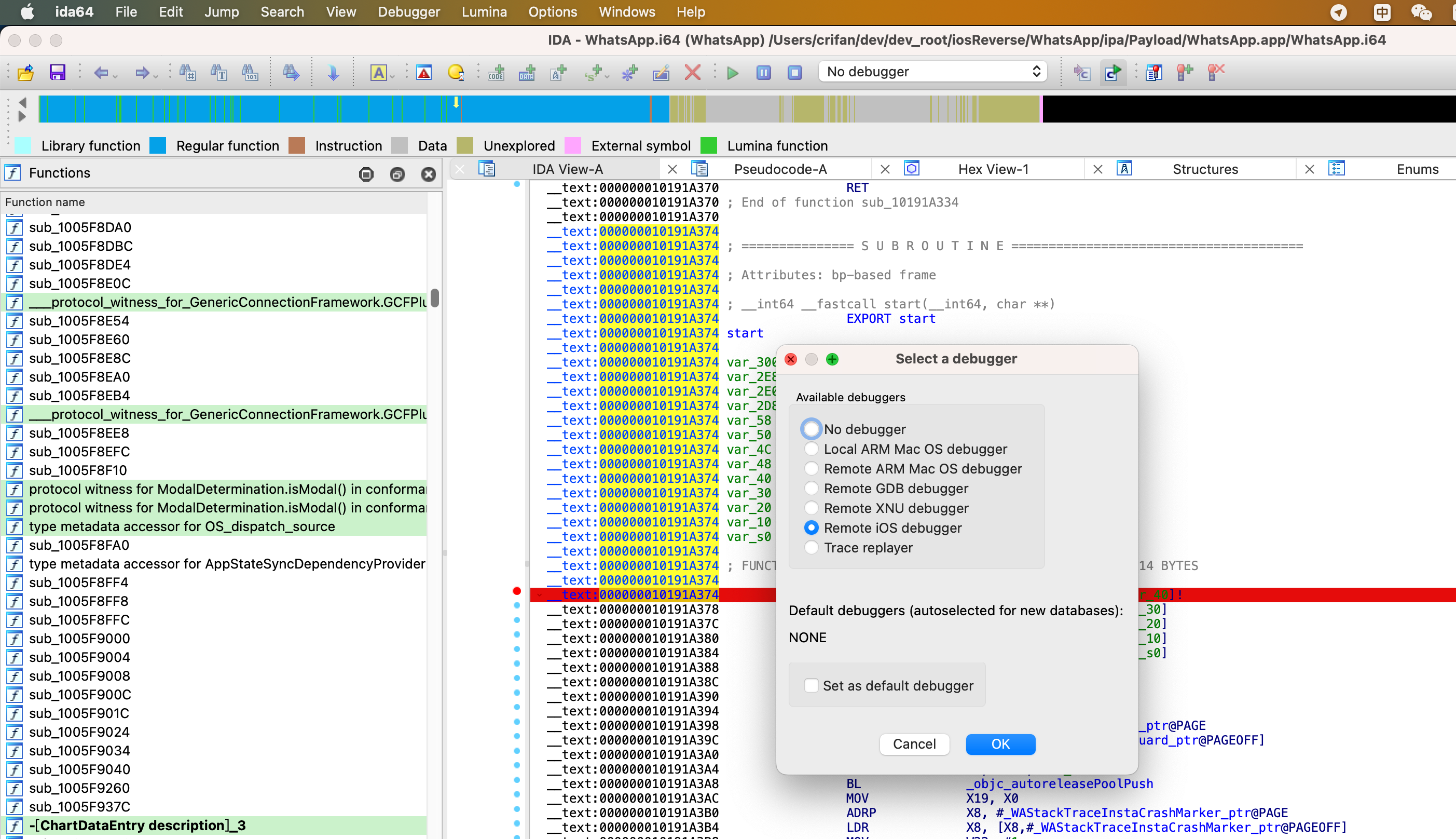Click the navigation band right arrow
1456x839 pixels.
[22, 116]
